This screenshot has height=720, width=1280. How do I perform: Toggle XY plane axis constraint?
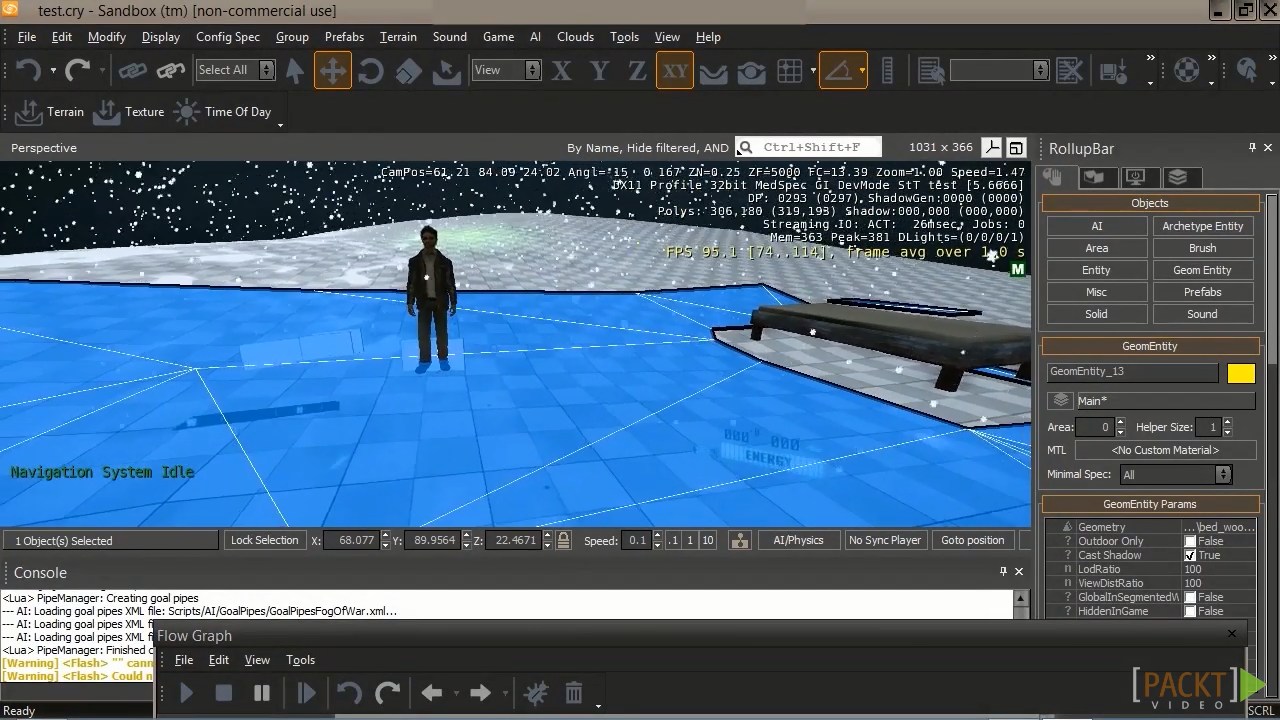click(675, 70)
